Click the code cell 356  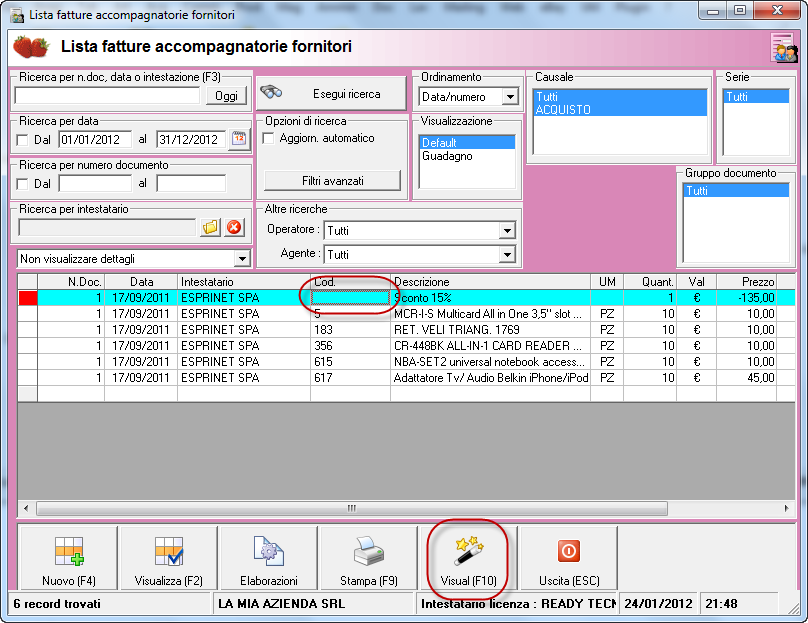(x=350, y=346)
